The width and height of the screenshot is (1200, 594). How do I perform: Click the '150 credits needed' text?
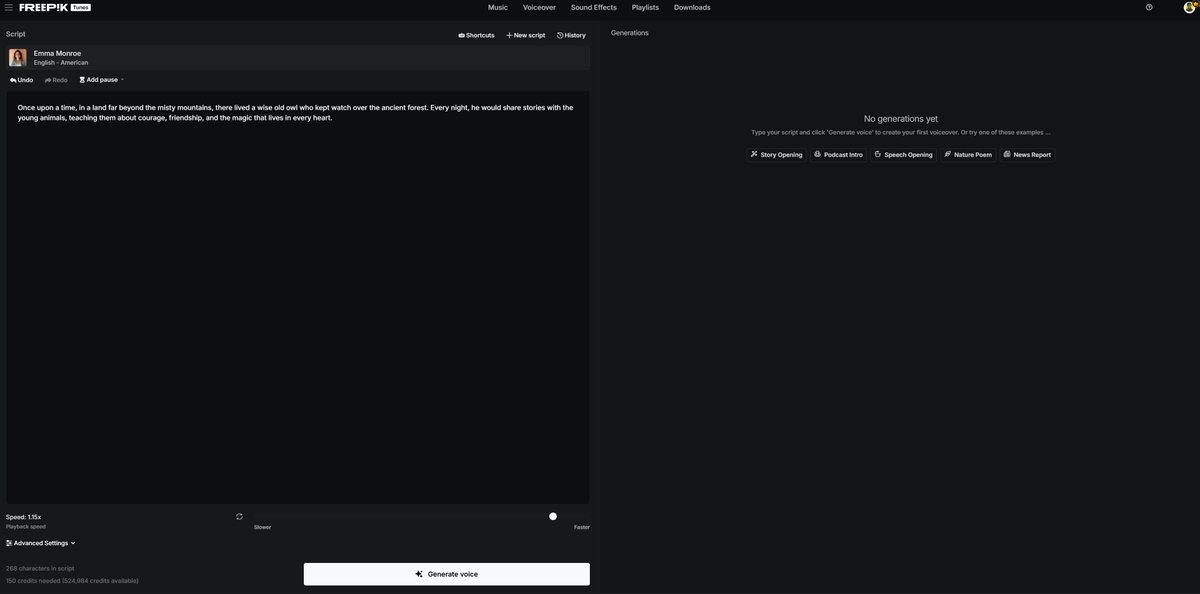point(72,581)
